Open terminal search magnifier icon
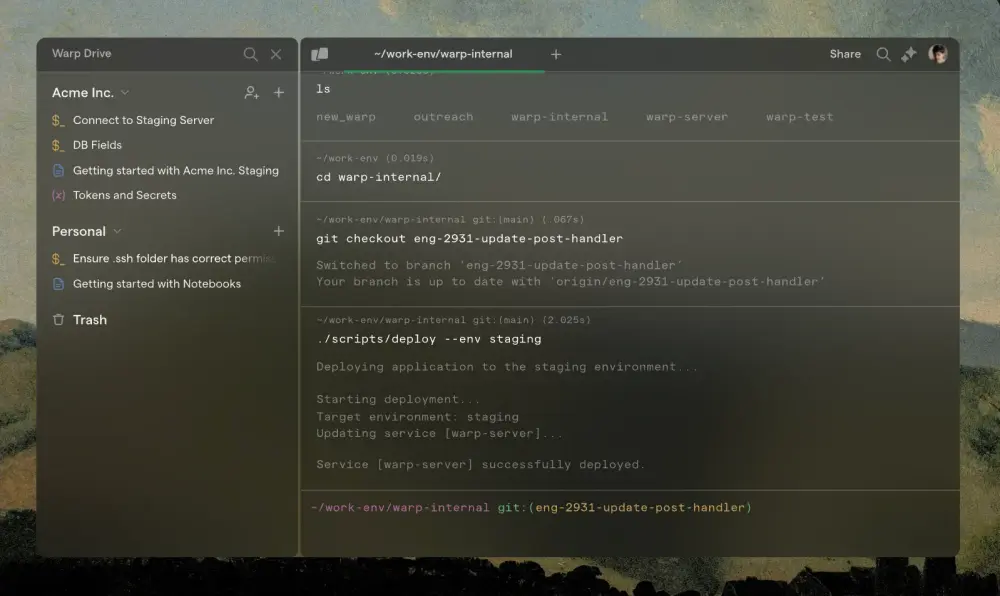1000x596 pixels. pos(883,54)
